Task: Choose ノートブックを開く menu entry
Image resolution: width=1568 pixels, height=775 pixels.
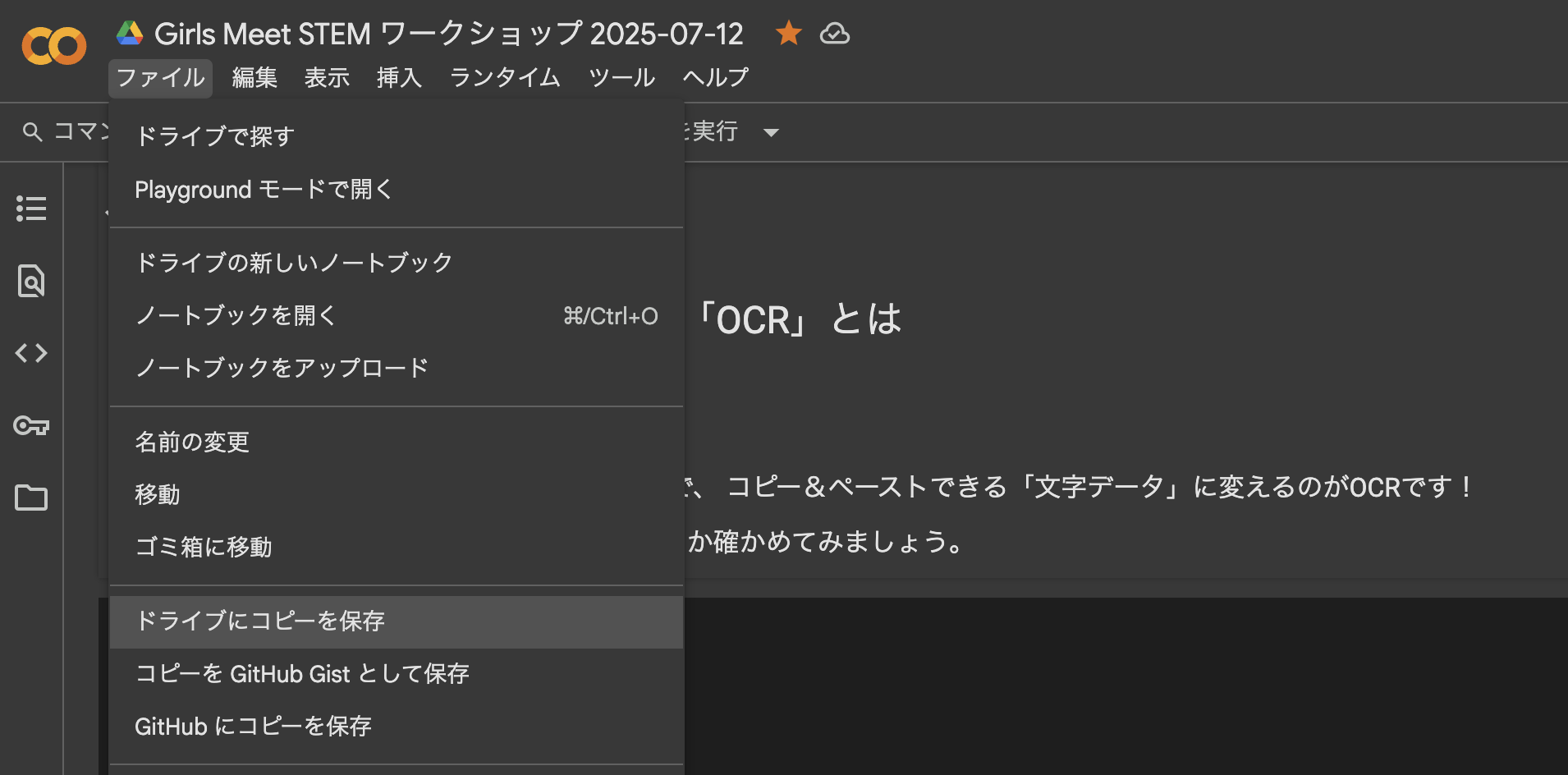Action: (236, 316)
